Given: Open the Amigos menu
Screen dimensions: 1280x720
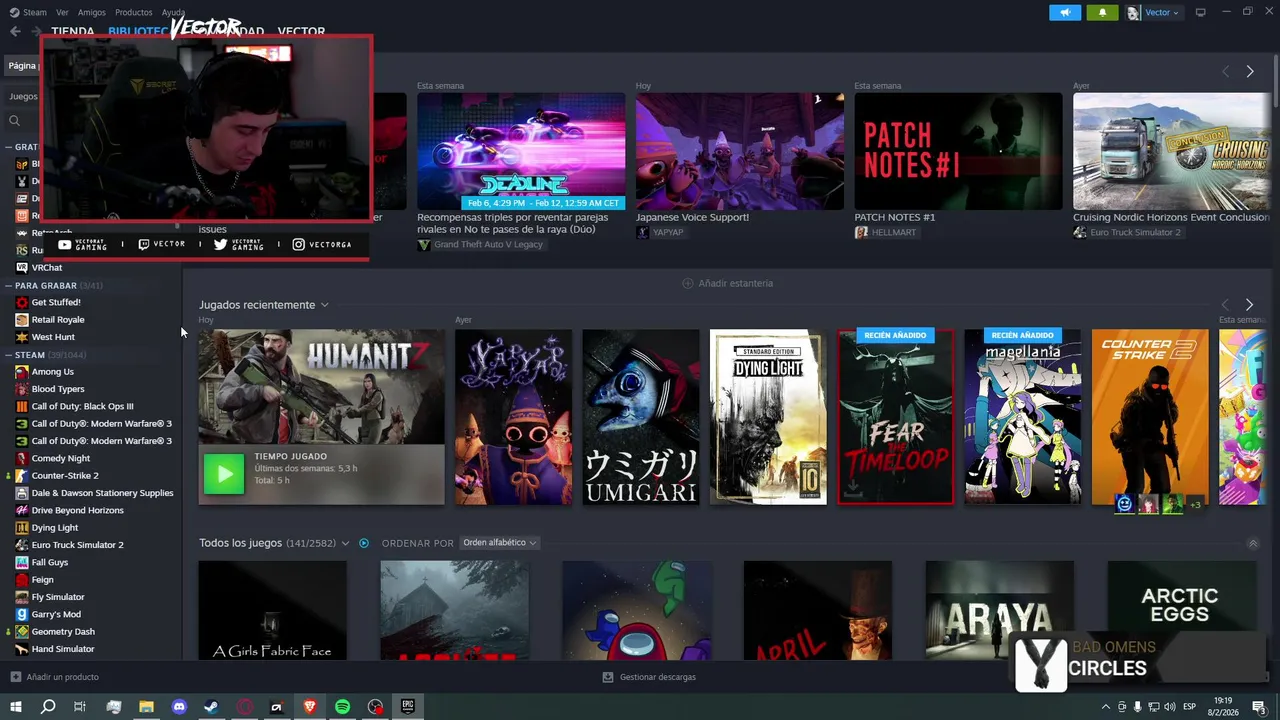Looking at the screenshot, I should [92, 12].
